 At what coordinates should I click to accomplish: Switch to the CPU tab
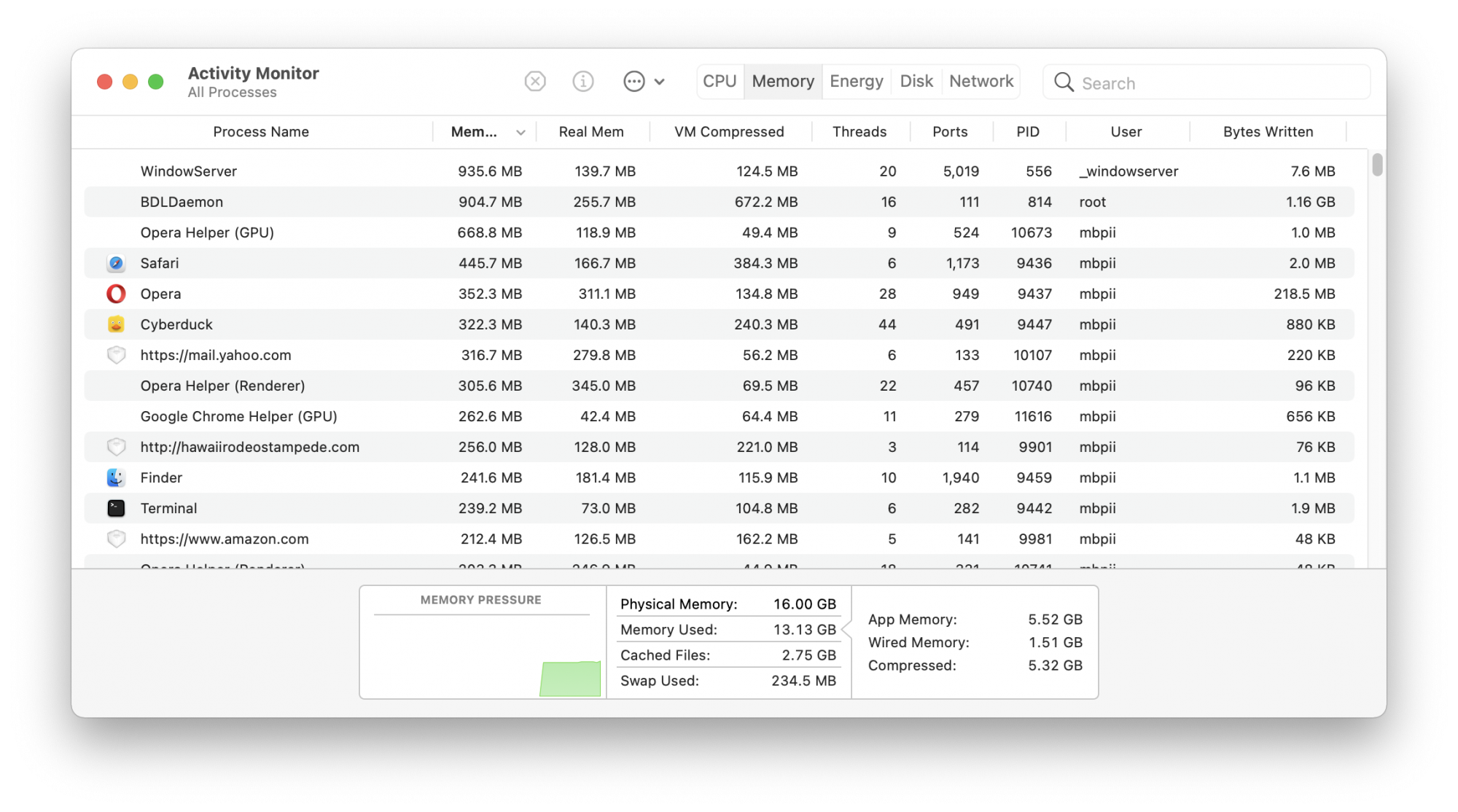click(x=720, y=81)
